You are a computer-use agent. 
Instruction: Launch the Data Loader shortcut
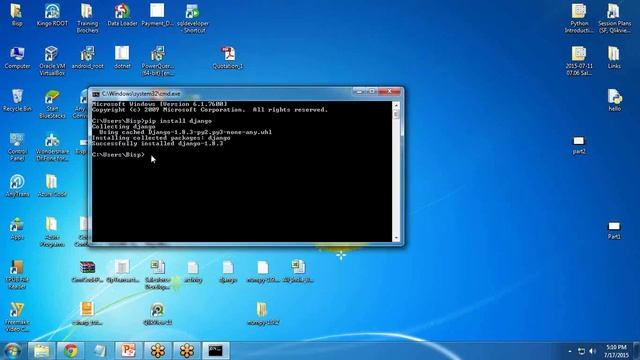click(122, 15)
